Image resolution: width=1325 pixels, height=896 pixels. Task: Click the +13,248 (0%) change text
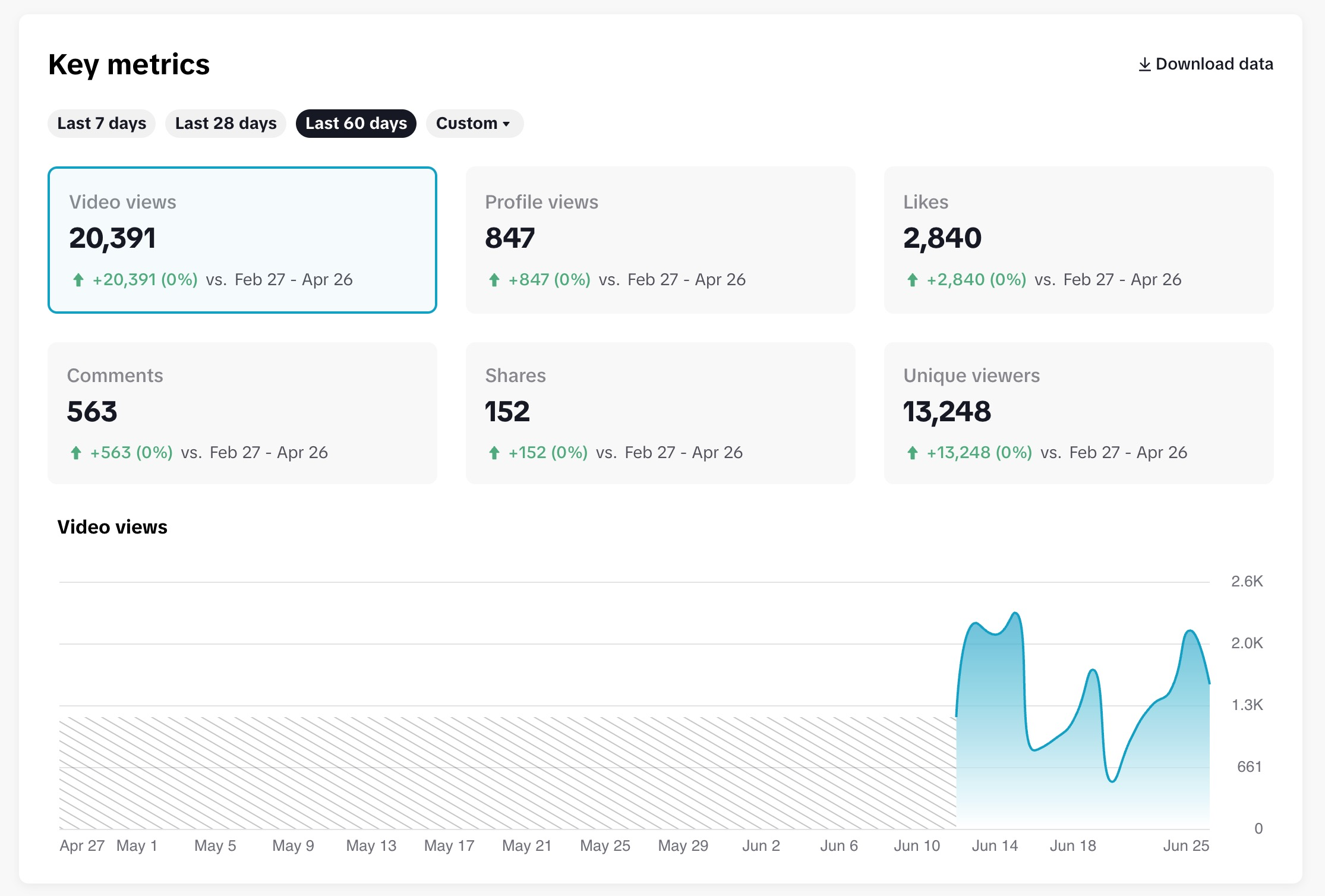[979, 453]
